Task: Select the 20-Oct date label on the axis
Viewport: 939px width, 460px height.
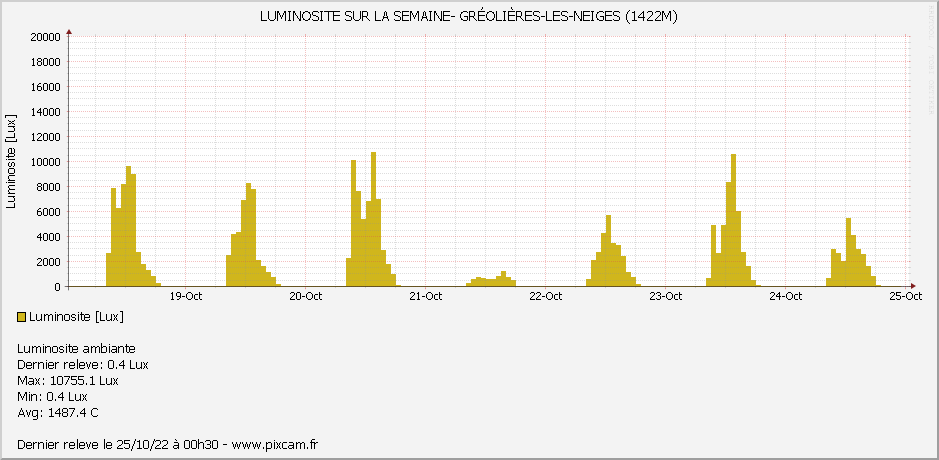Action: click(x=306, y=296)
